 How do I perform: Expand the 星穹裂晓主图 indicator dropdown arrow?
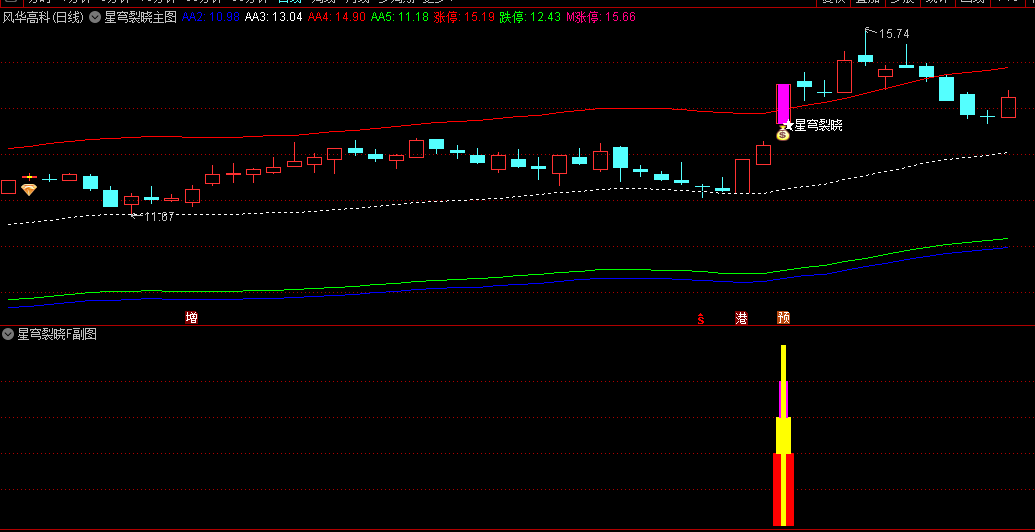95,17
